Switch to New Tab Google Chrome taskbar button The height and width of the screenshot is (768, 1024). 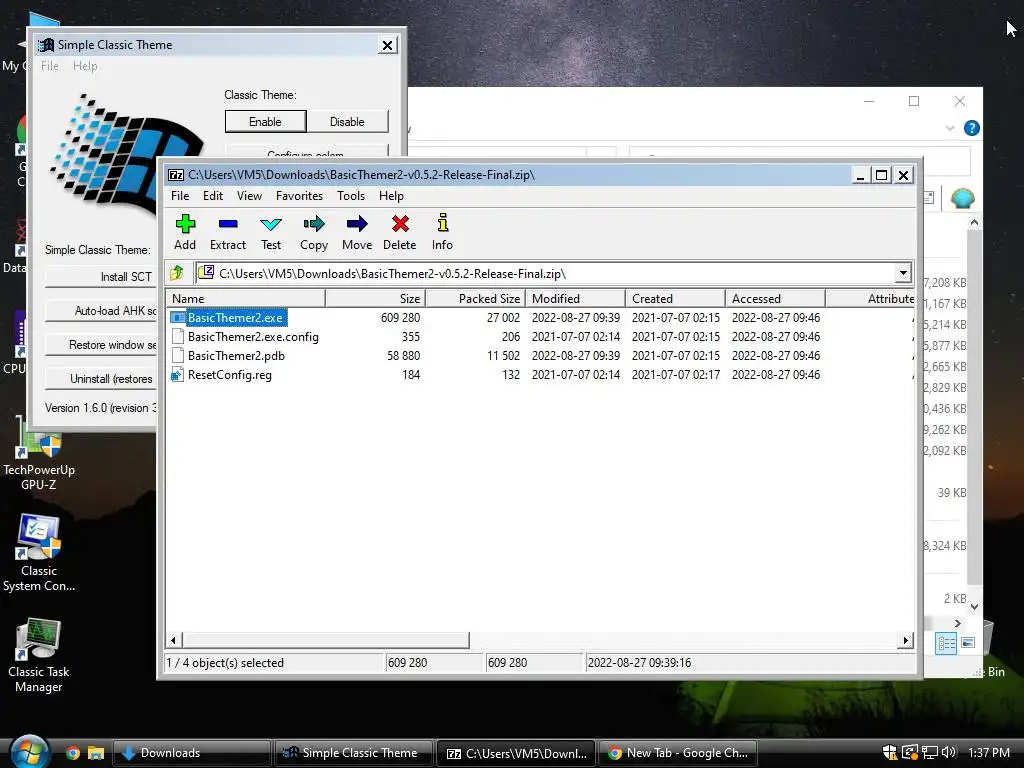(678, 753)
